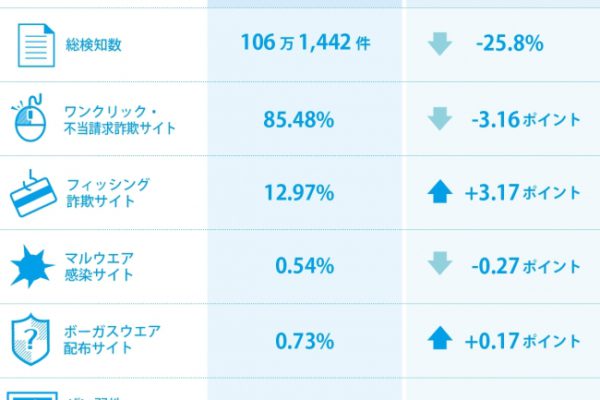Click the 106万1,442件 total value

tap(305, 42)
